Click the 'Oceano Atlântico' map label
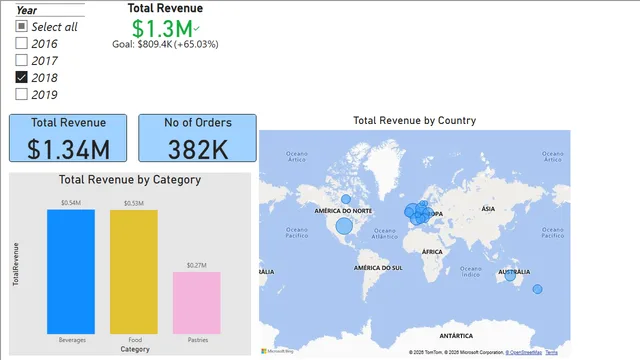 (384, 233)
